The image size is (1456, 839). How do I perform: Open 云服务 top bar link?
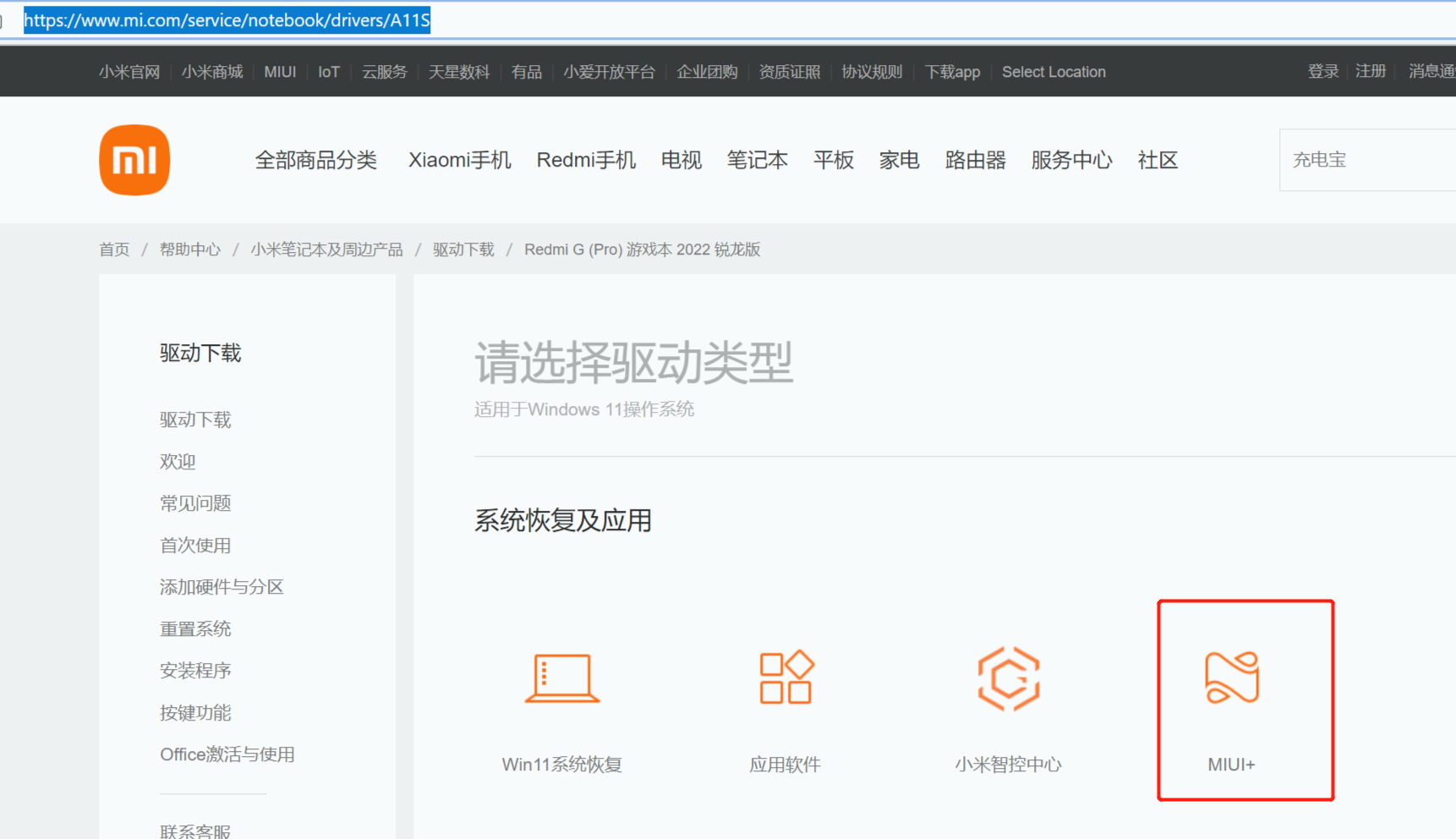point(385,72)
